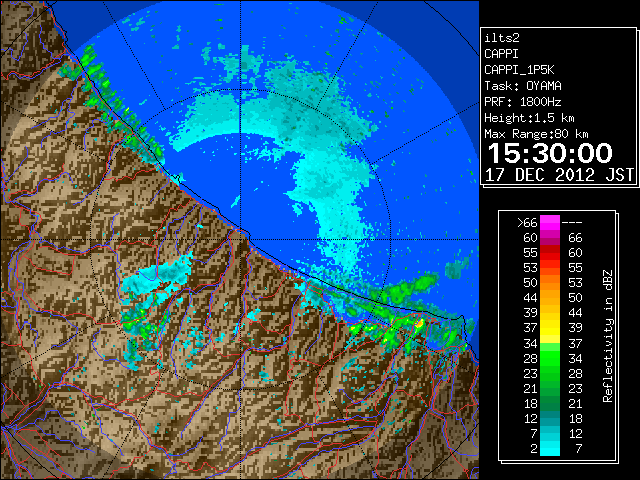Click the 15:30:00 timestamp text
Image resolution: width=640 pixels, height=480 pixels.
pos(550,153)
